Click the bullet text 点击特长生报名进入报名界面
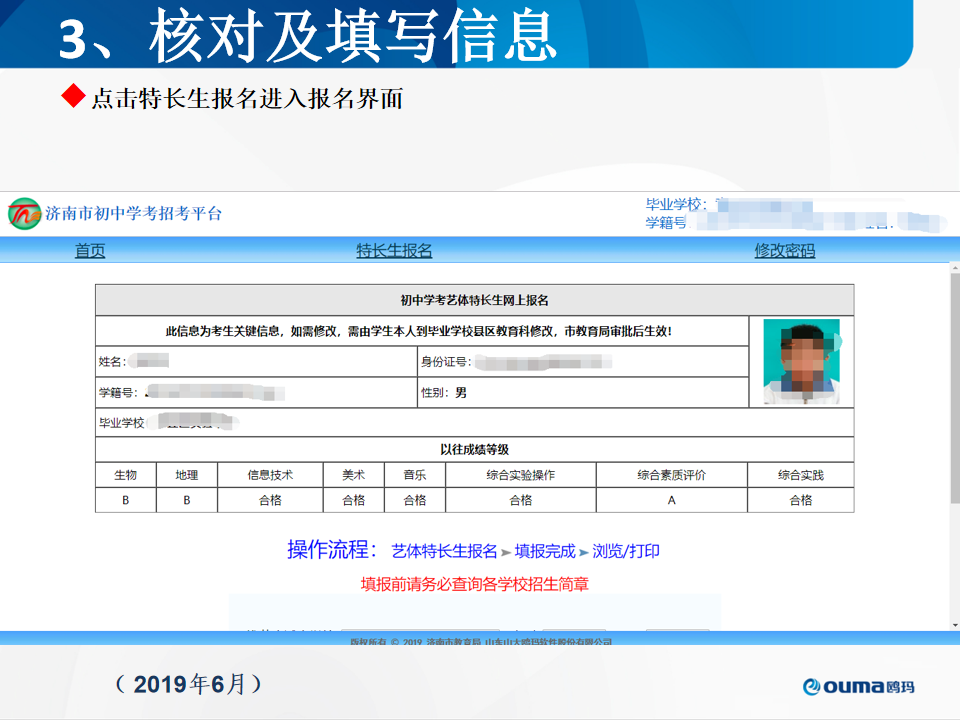960x720 pixels. [247, 98]
